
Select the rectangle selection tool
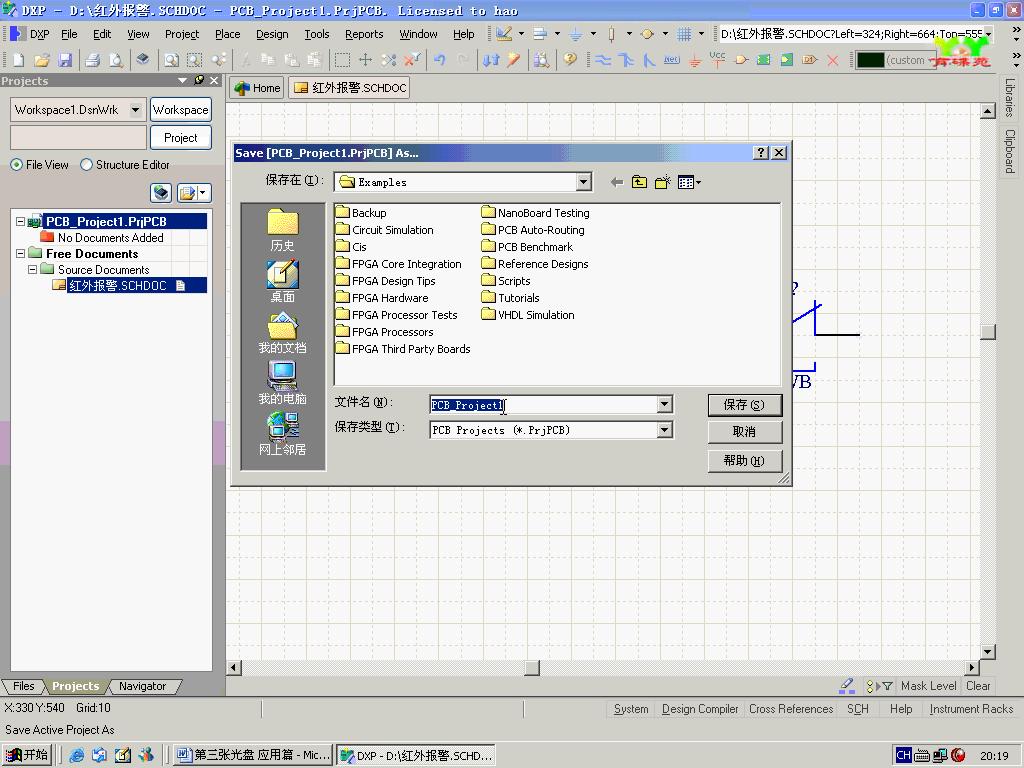coord(342,60)
